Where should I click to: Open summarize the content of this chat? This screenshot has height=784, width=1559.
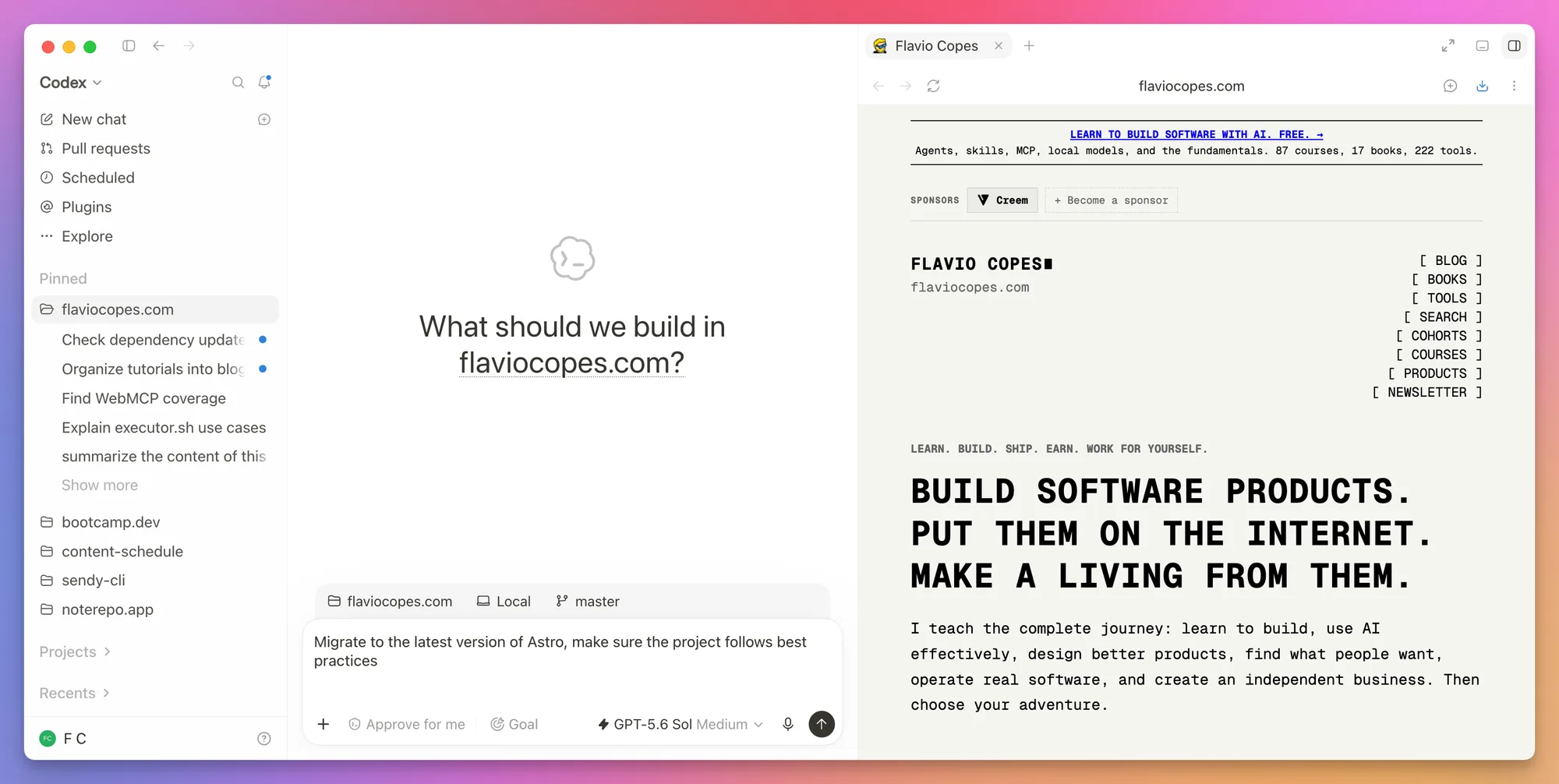(x=164, y=457)
